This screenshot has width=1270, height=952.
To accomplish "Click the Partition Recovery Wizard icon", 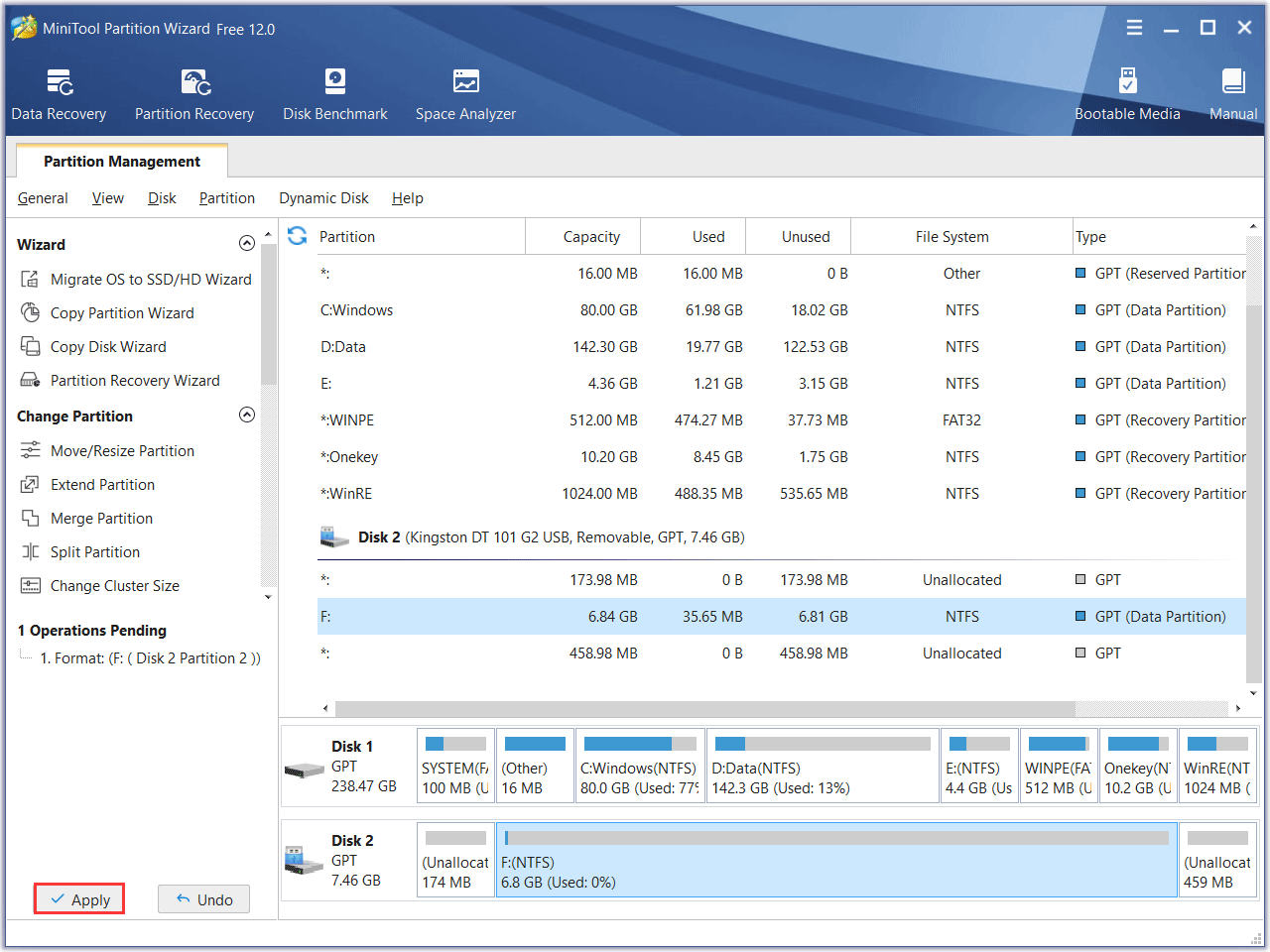I will (30, 381).
